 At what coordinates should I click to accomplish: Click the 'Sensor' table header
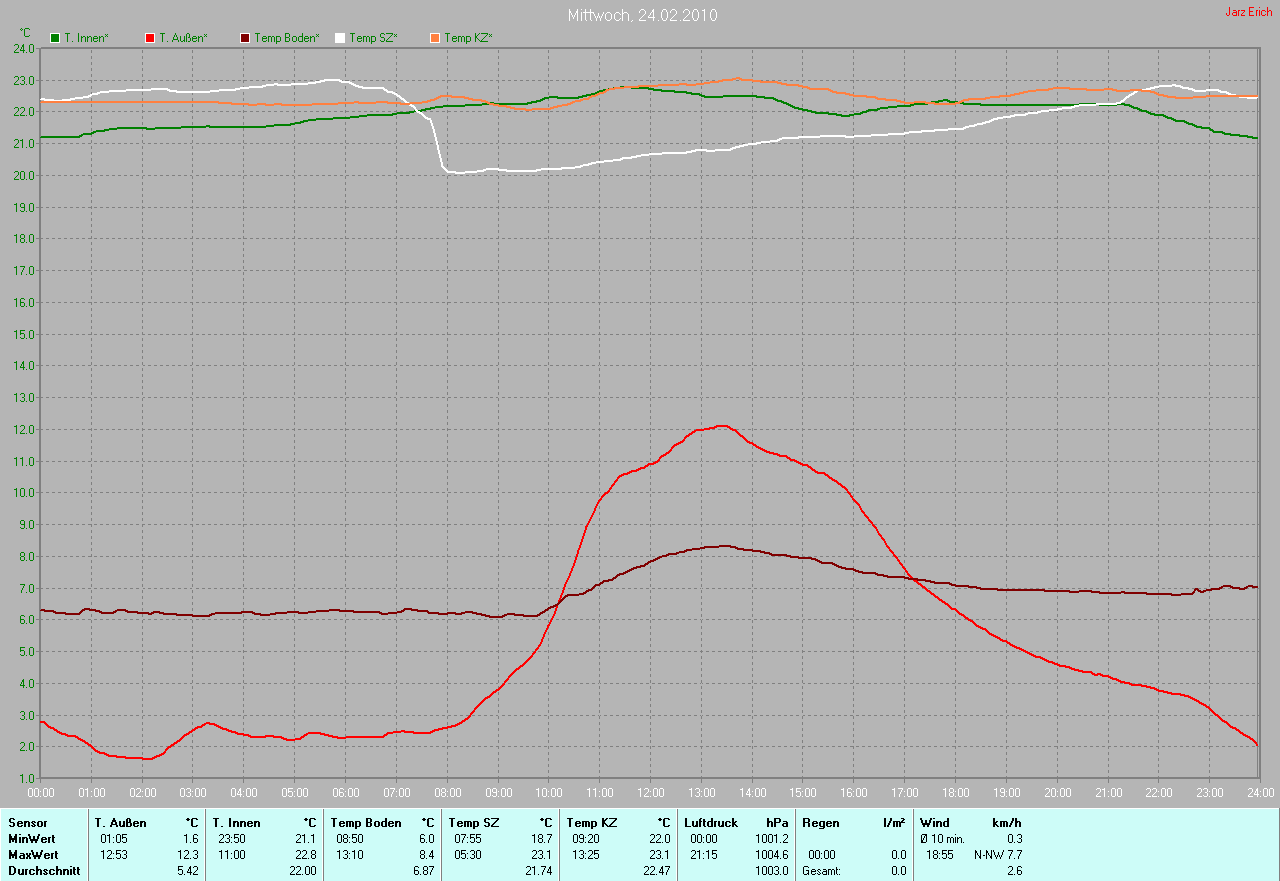(x=26, y=823)
